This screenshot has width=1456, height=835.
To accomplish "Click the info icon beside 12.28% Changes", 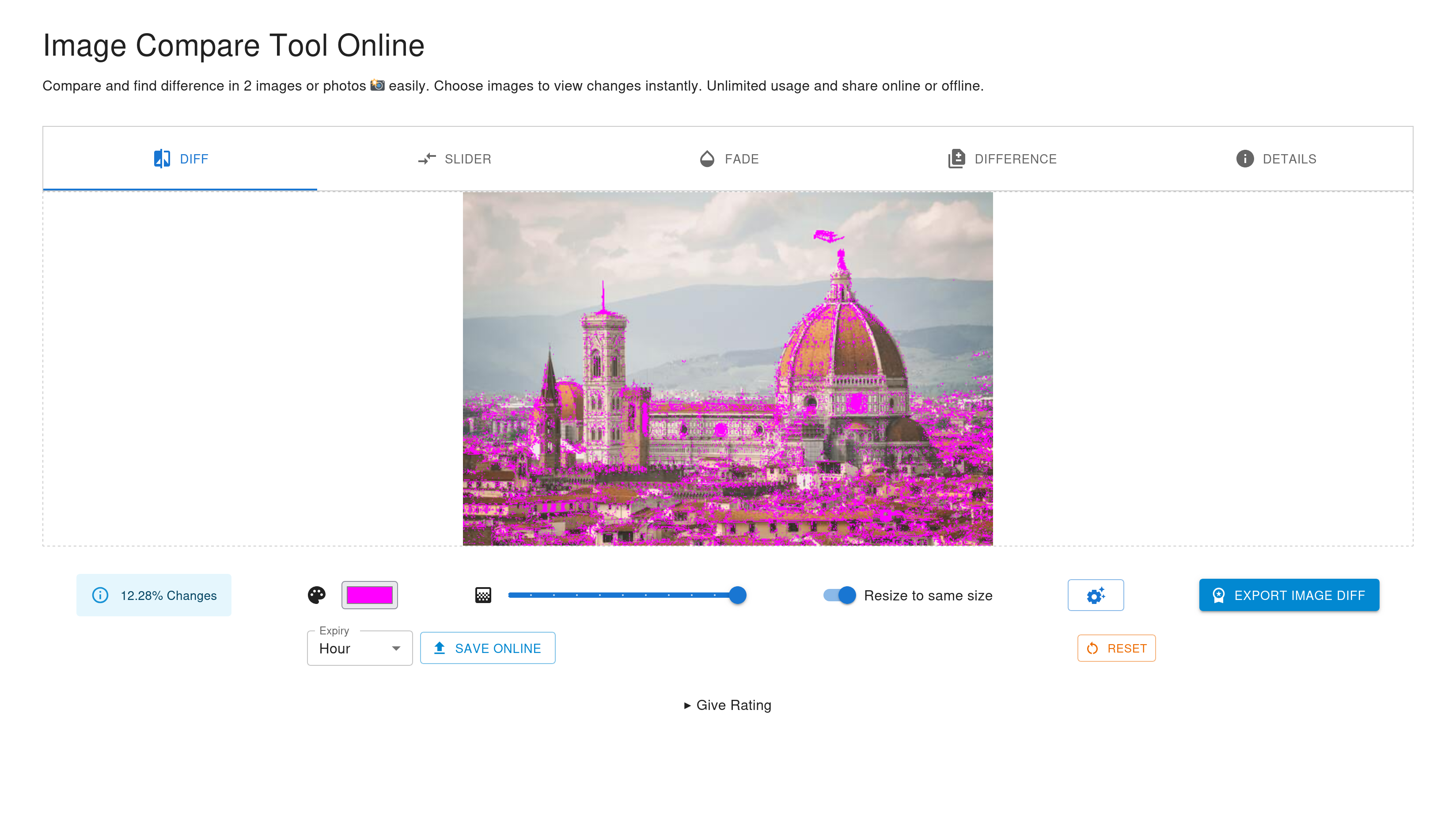I will (x=100, y=595).
